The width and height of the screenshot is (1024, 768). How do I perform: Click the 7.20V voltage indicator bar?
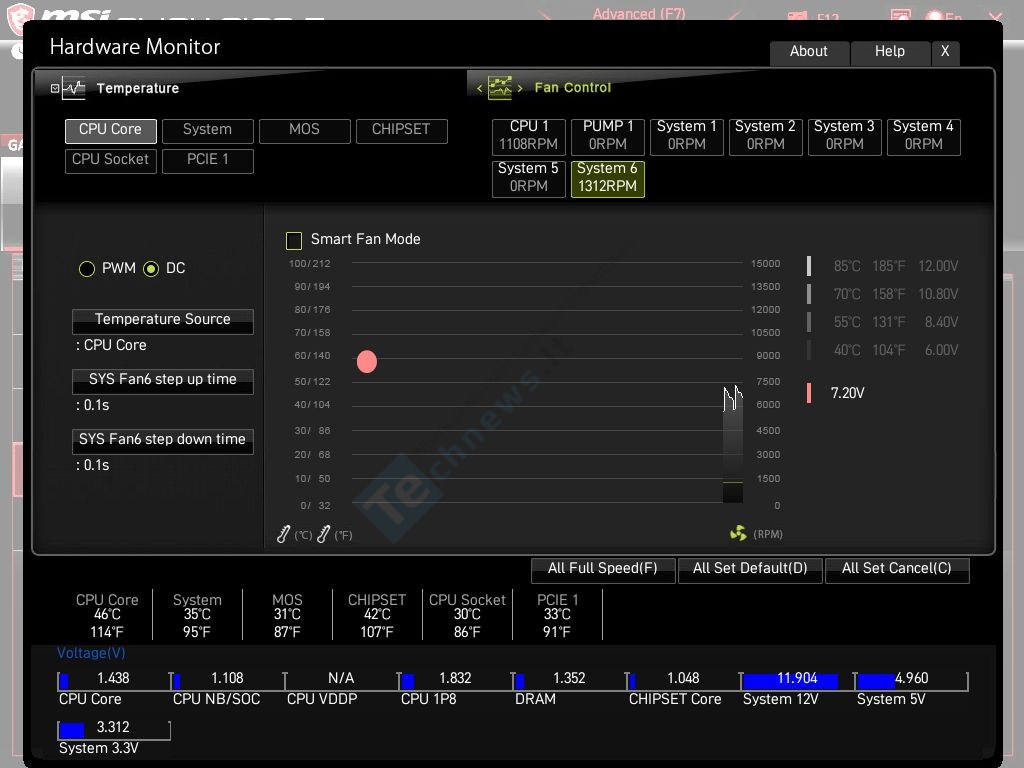click(809, 392)
